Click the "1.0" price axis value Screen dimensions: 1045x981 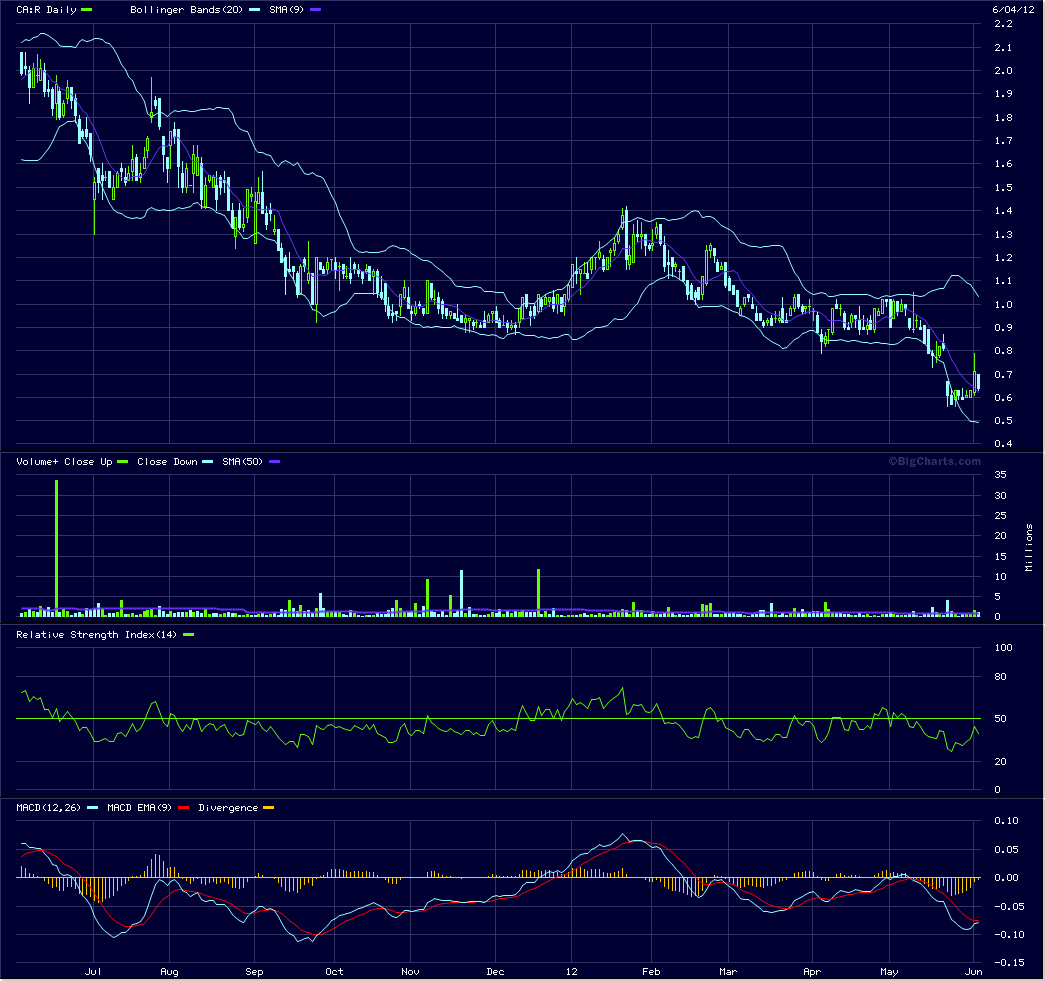point(1003,305)
